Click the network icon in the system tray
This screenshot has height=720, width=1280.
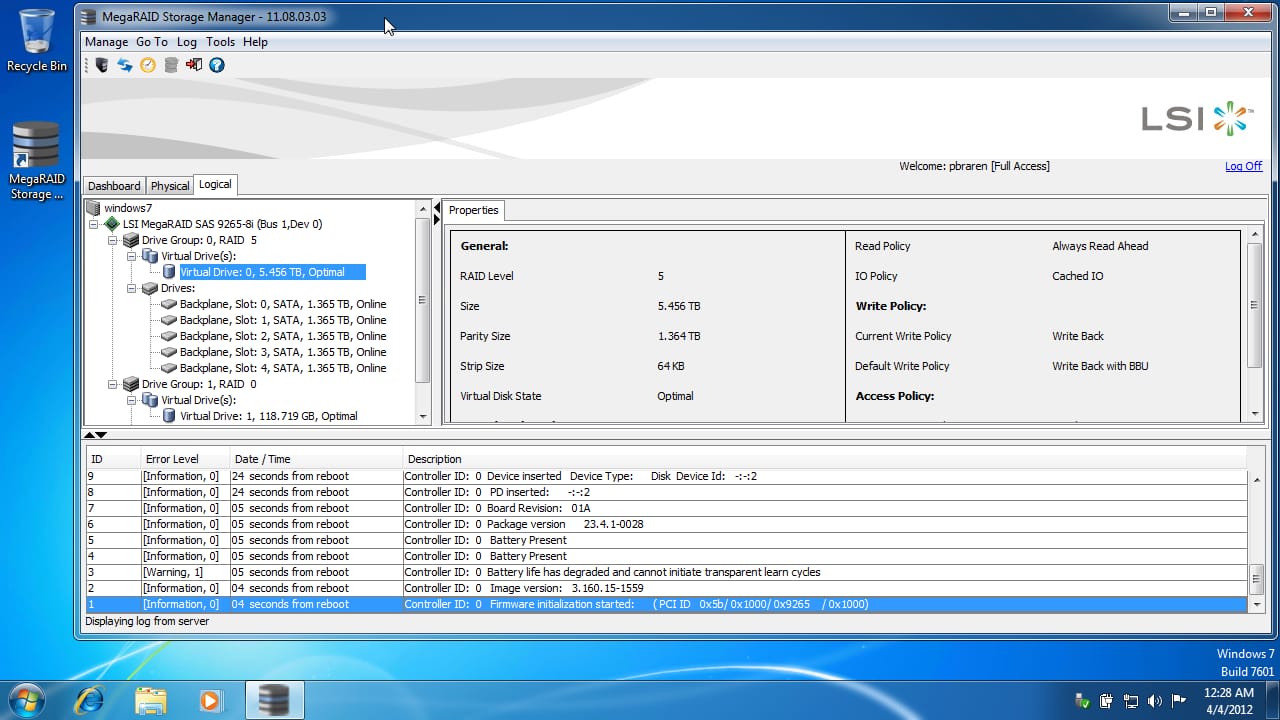pyautogui.click(x=1131, y=701)
